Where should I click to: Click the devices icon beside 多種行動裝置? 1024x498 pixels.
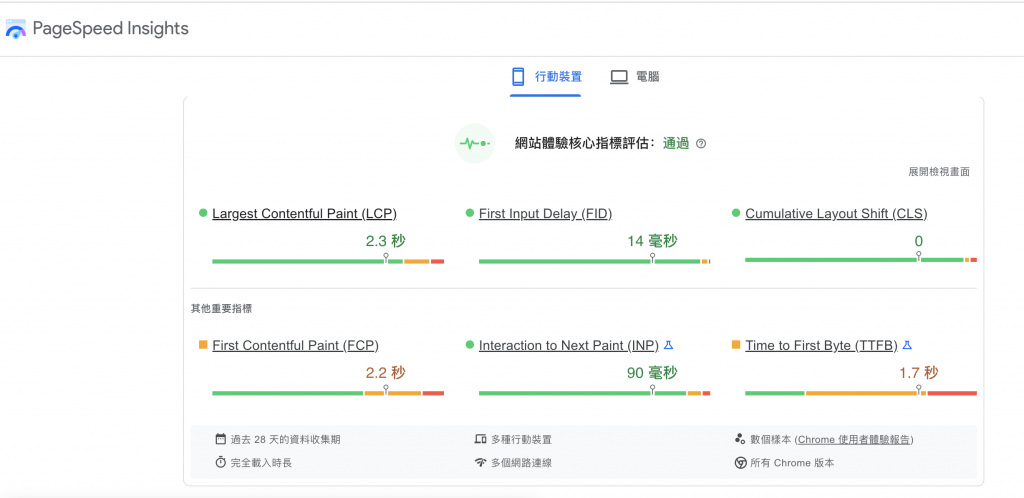[x=481, y=439]
